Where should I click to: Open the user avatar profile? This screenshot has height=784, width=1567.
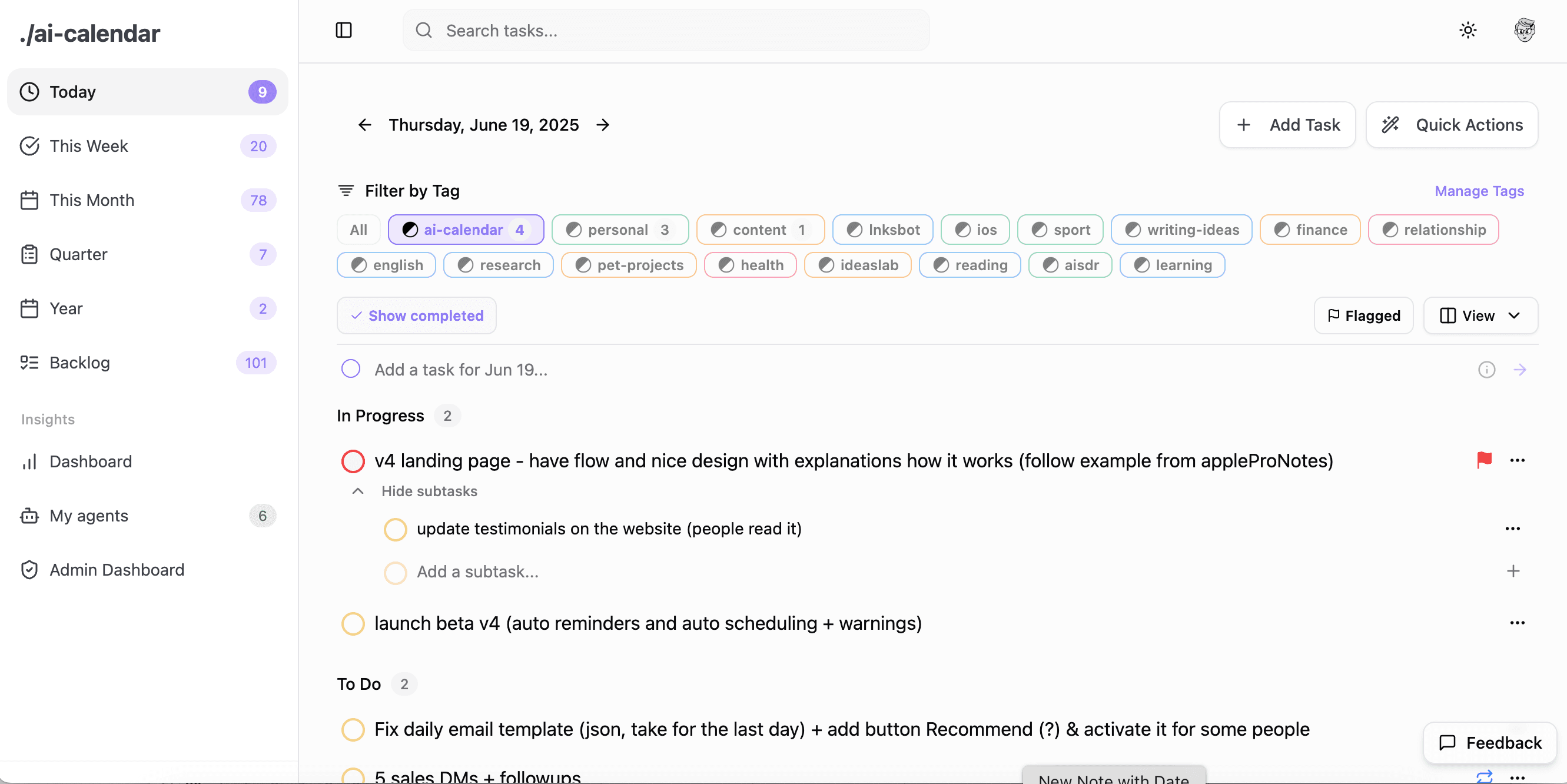pos(1525,31)
